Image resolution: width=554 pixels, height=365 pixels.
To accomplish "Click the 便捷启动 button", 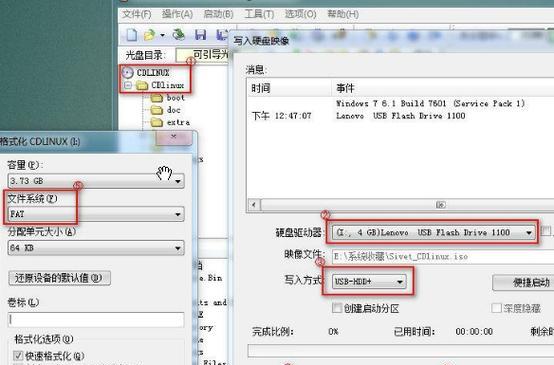I will coord(523,283).
